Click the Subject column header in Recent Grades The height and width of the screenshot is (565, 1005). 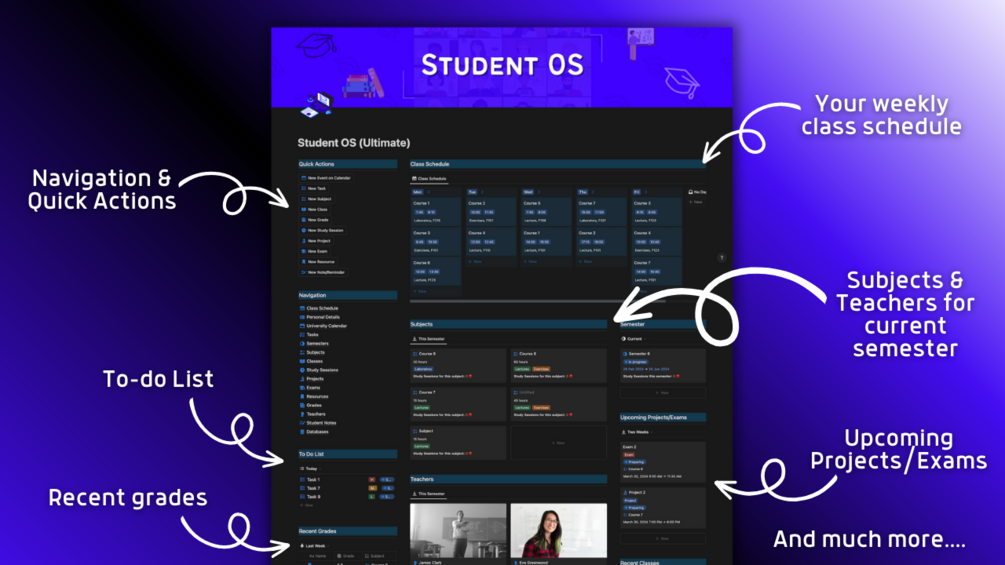tap(375, 556)
